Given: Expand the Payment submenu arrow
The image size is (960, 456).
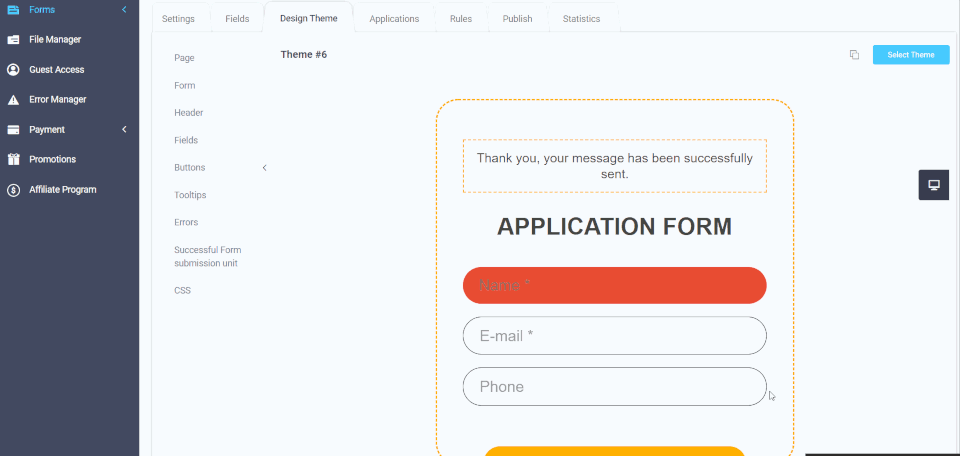Looking at the screenshot, I should coord(124,130).
